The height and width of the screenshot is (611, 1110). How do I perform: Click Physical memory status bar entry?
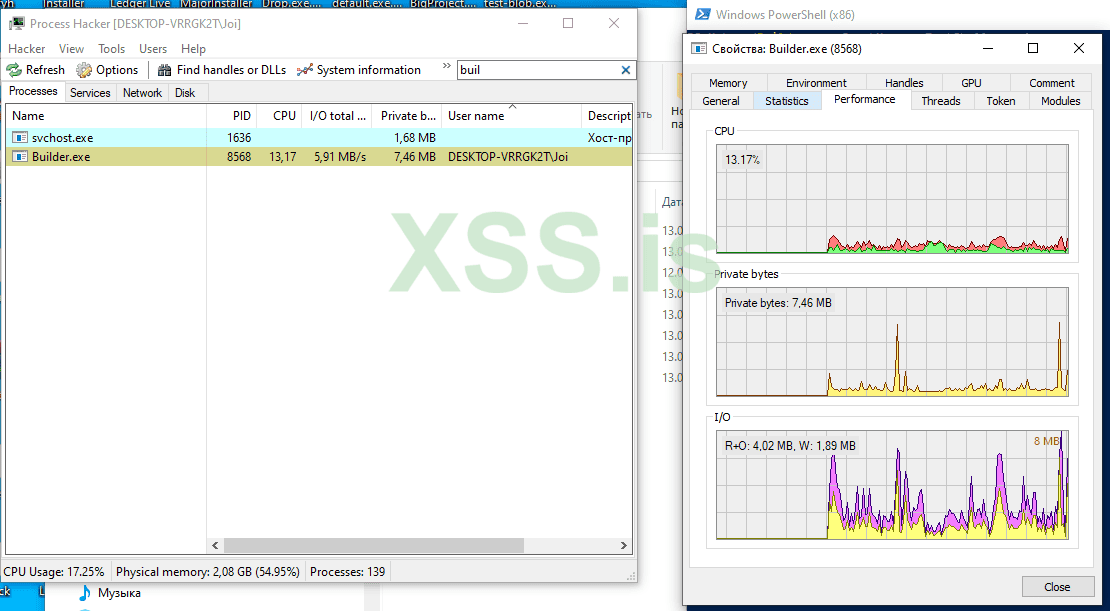207,571
